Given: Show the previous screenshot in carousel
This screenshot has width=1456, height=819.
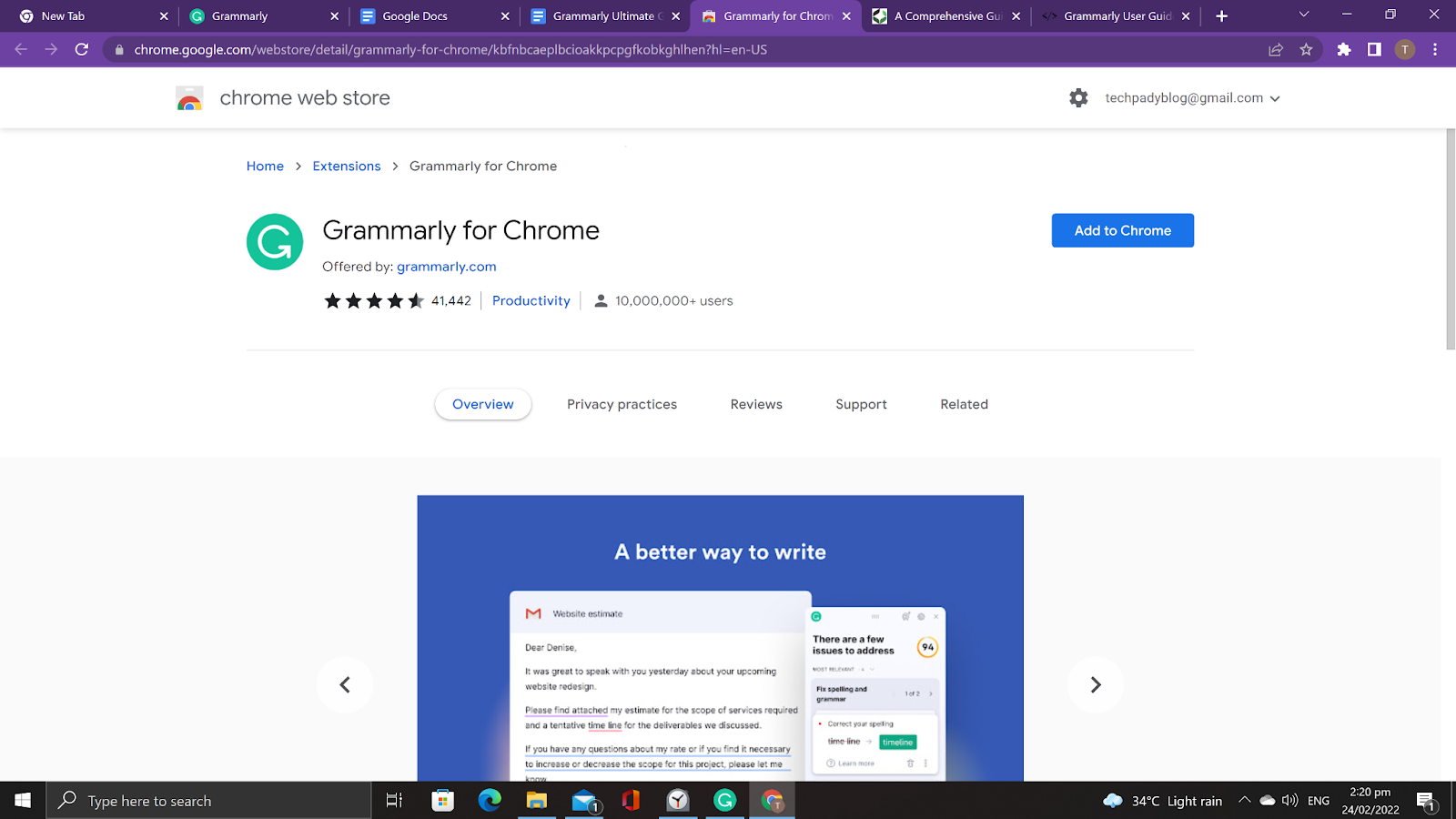Looking at the screenshot, I should click(345, 684).
